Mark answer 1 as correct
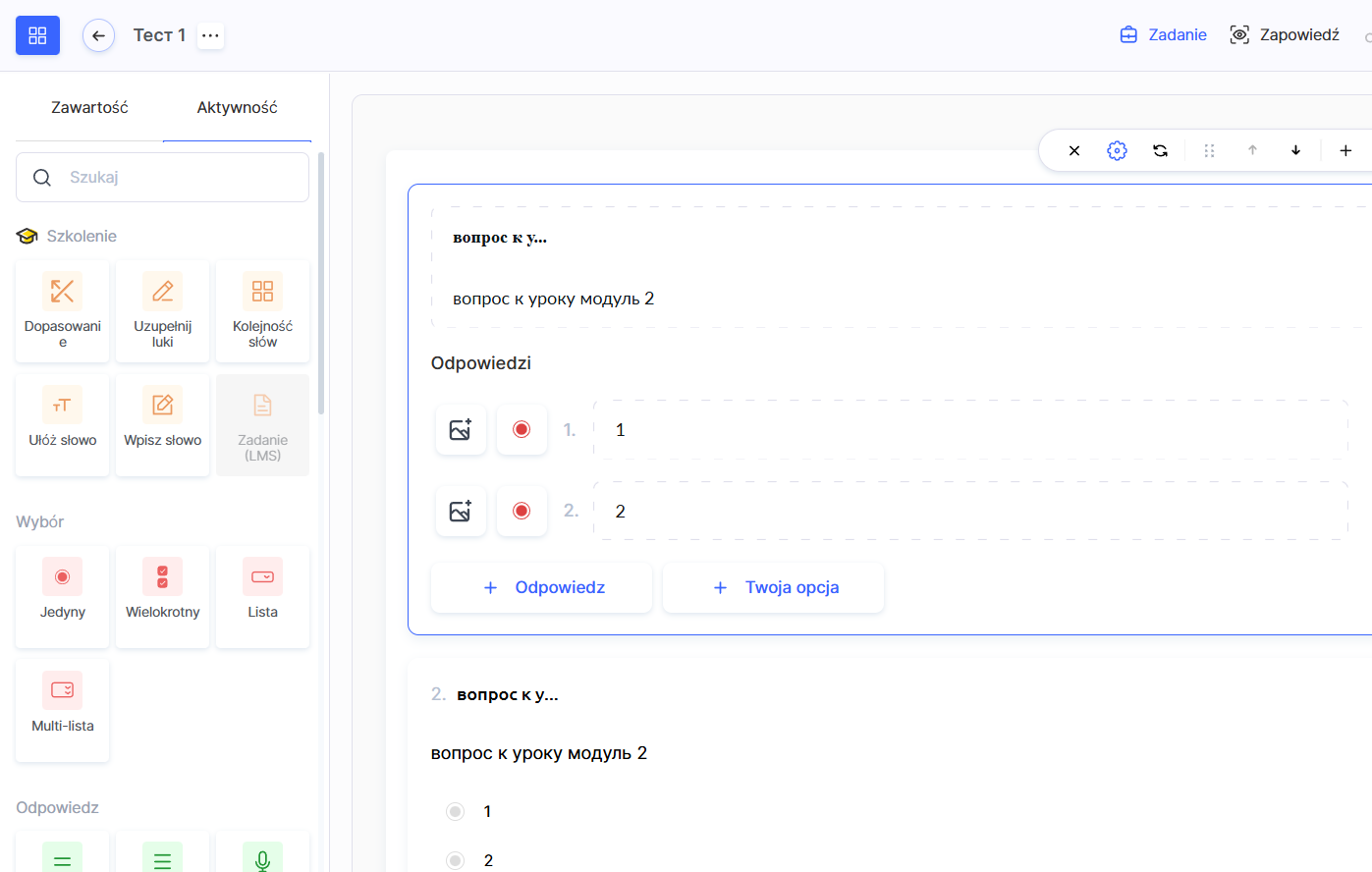 pos(521,429)
